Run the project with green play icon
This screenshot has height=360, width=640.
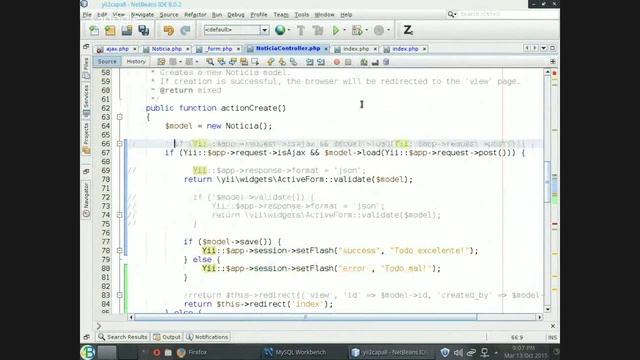pyautogui.click(x=336, y=30)
